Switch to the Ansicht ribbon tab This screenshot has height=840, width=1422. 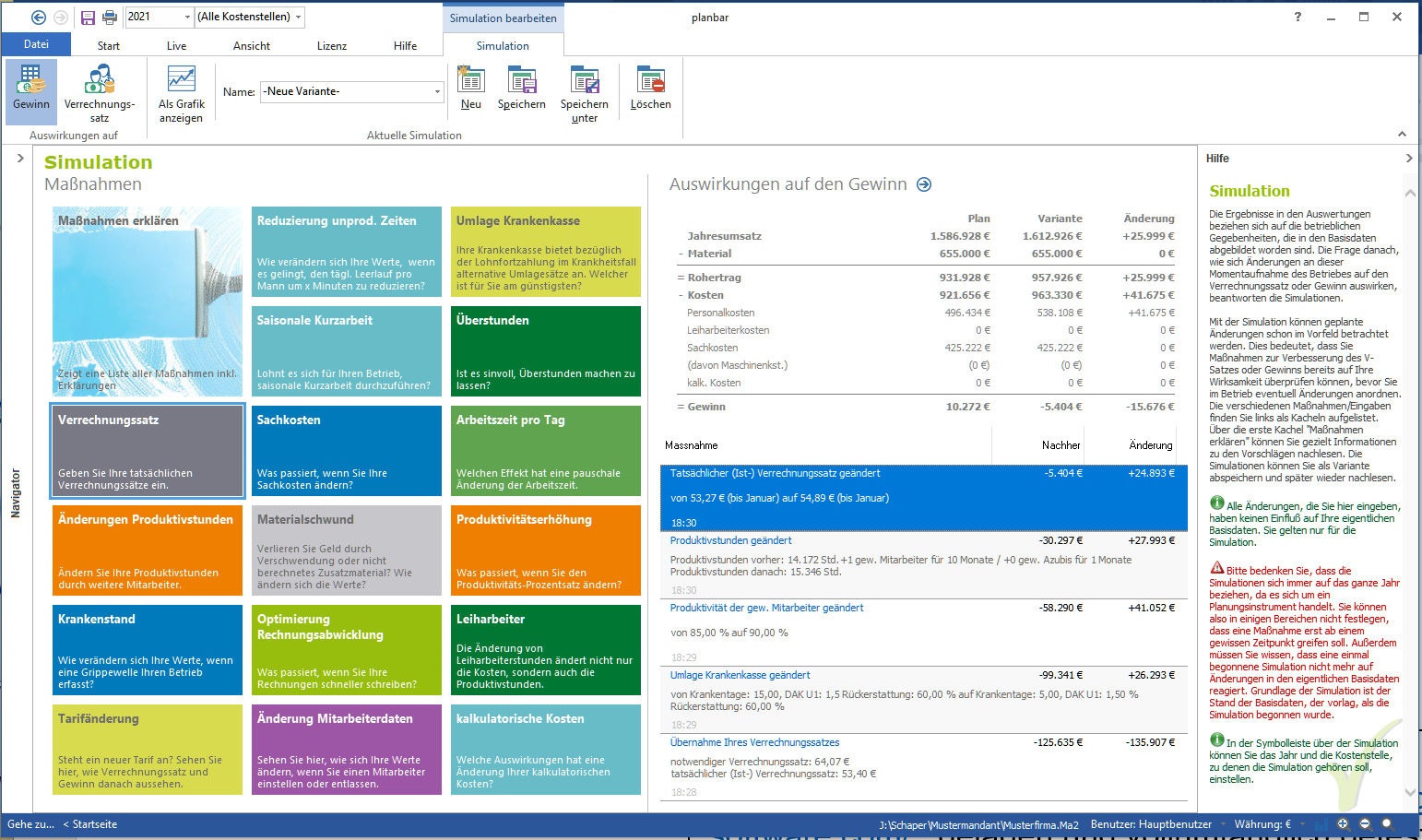250,45
